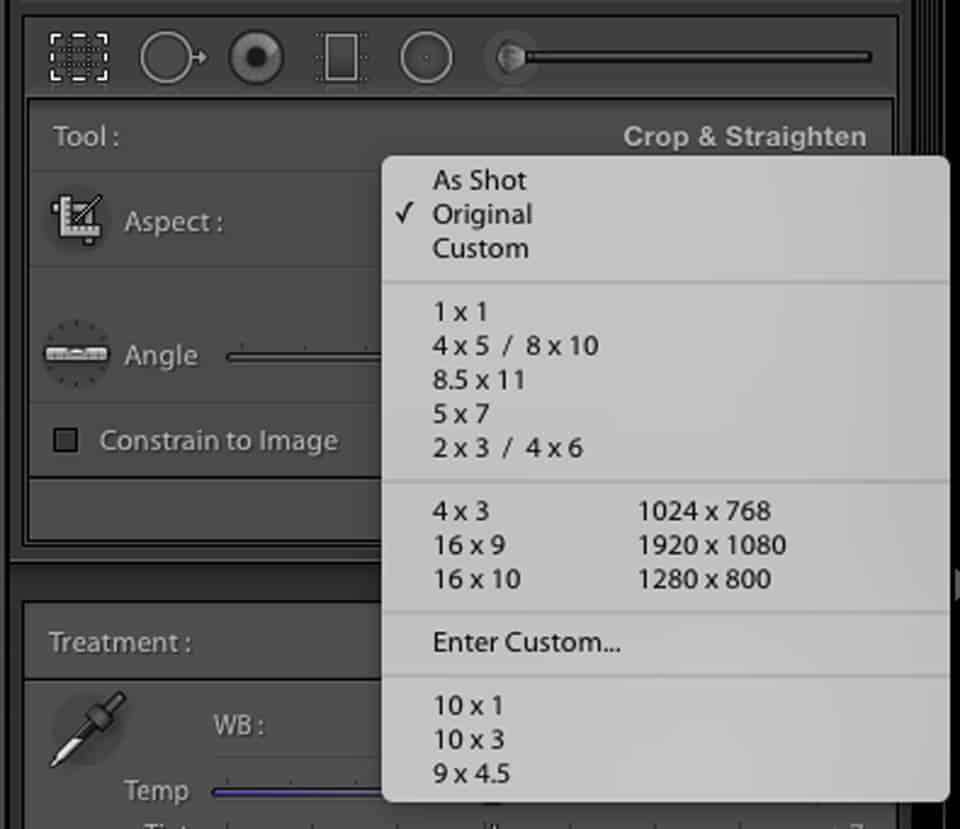
Task: Select the Crop Overlay tool icon
Action: (79, 57)
